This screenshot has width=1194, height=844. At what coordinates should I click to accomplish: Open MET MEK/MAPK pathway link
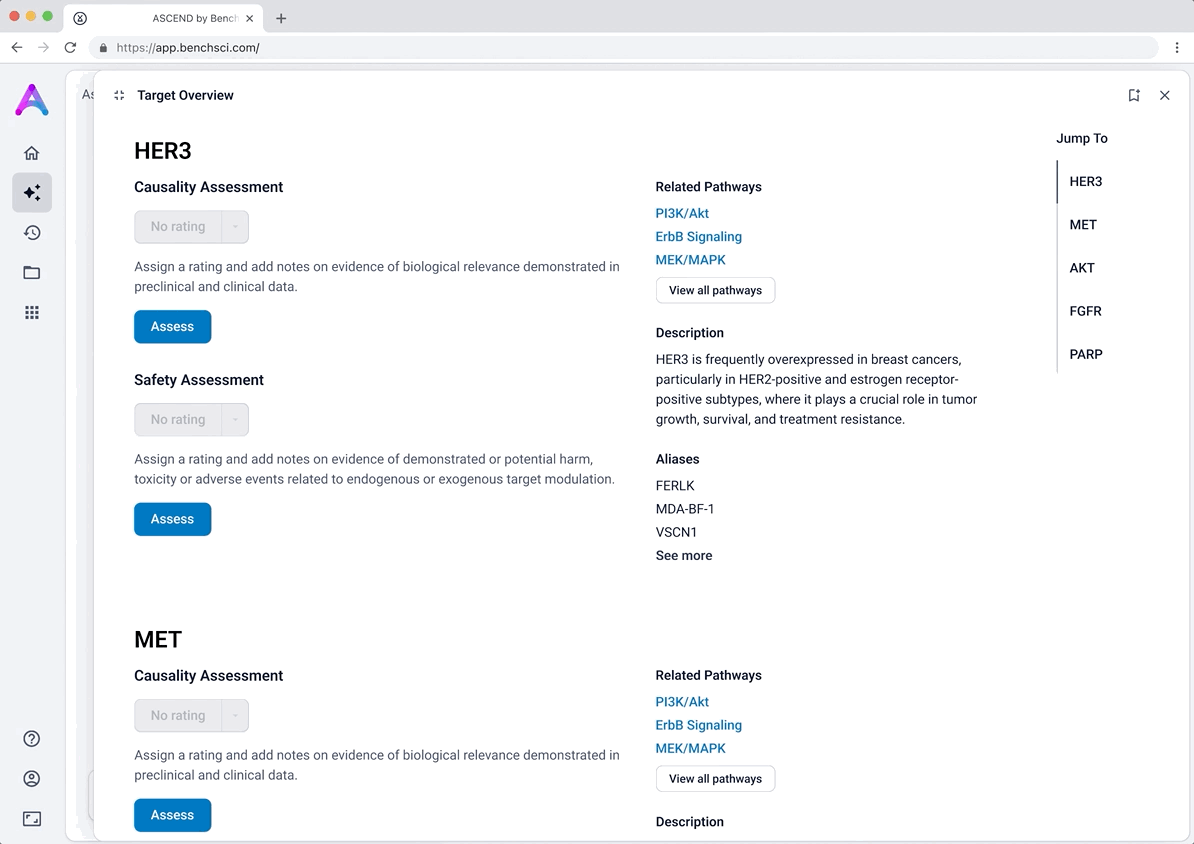pyautogui.click(x=691, y=748)
